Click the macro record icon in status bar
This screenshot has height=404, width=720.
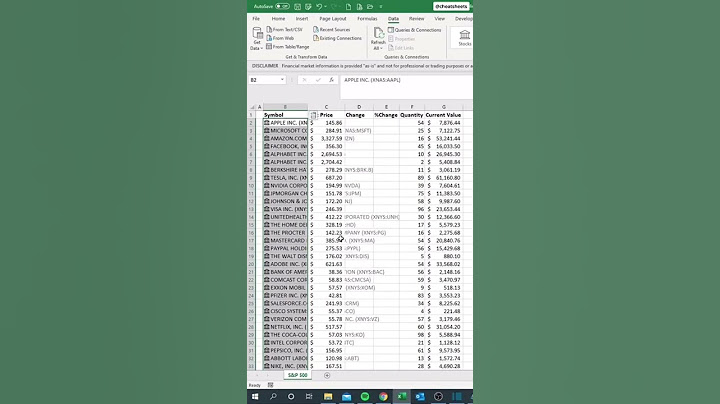pyautogui.click(x=270, y=385)
